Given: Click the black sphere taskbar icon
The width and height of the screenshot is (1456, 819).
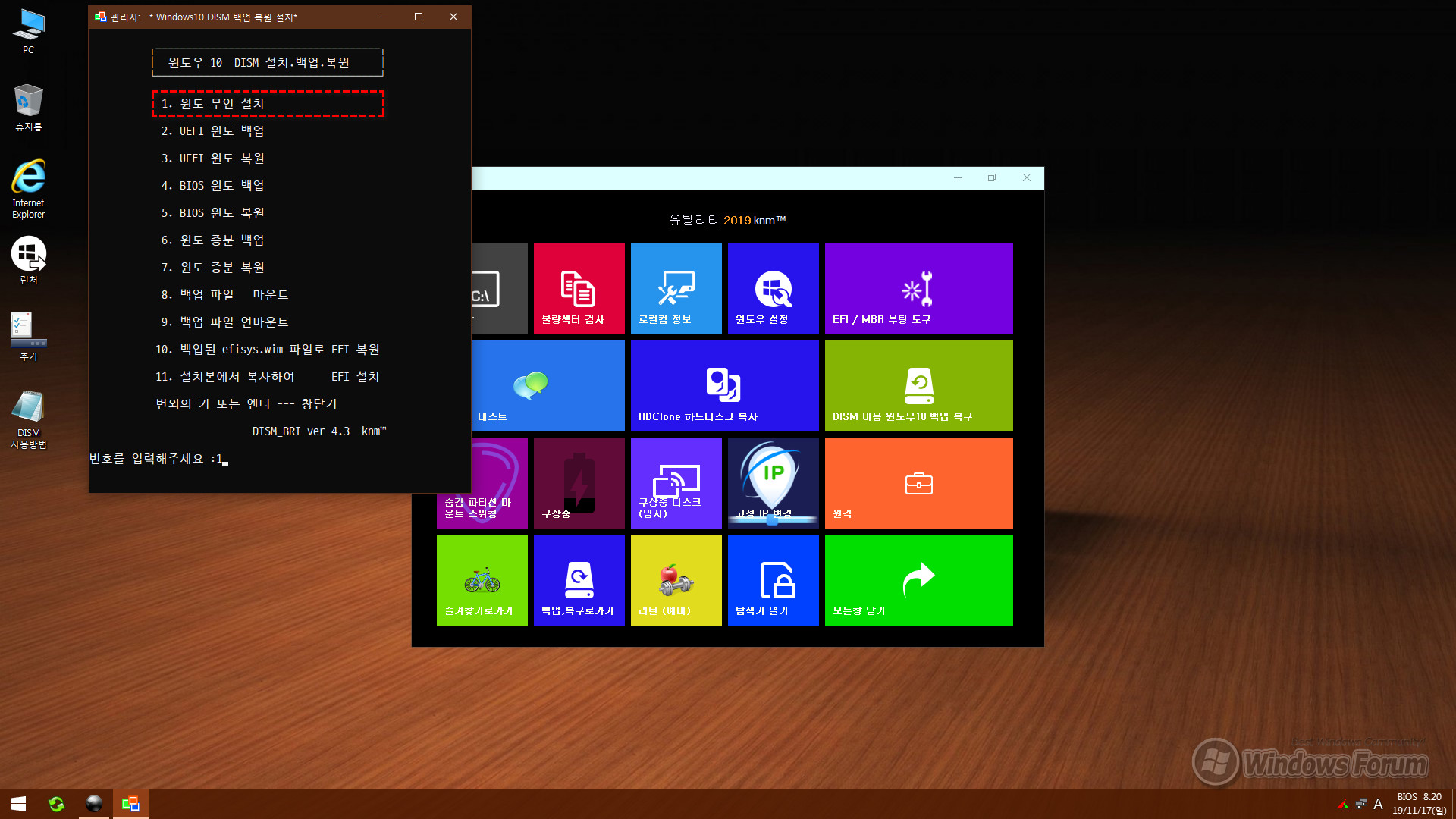Looking at the screenshot, I should click(94, 804).
